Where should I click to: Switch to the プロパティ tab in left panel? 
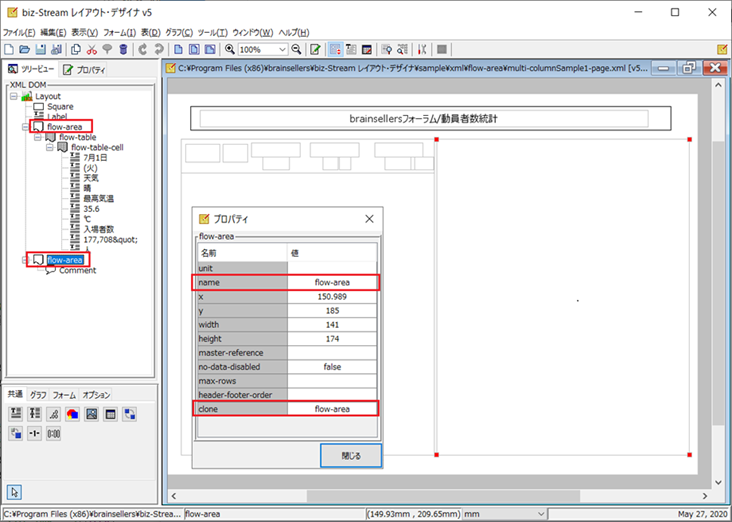(84, 70)
